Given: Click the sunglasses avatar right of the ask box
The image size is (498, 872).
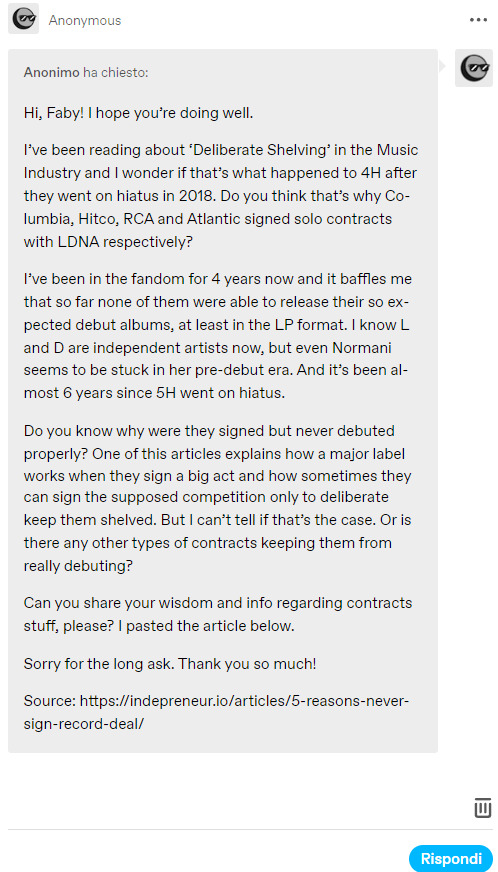Looking at the screenshot, I should 474,68.
